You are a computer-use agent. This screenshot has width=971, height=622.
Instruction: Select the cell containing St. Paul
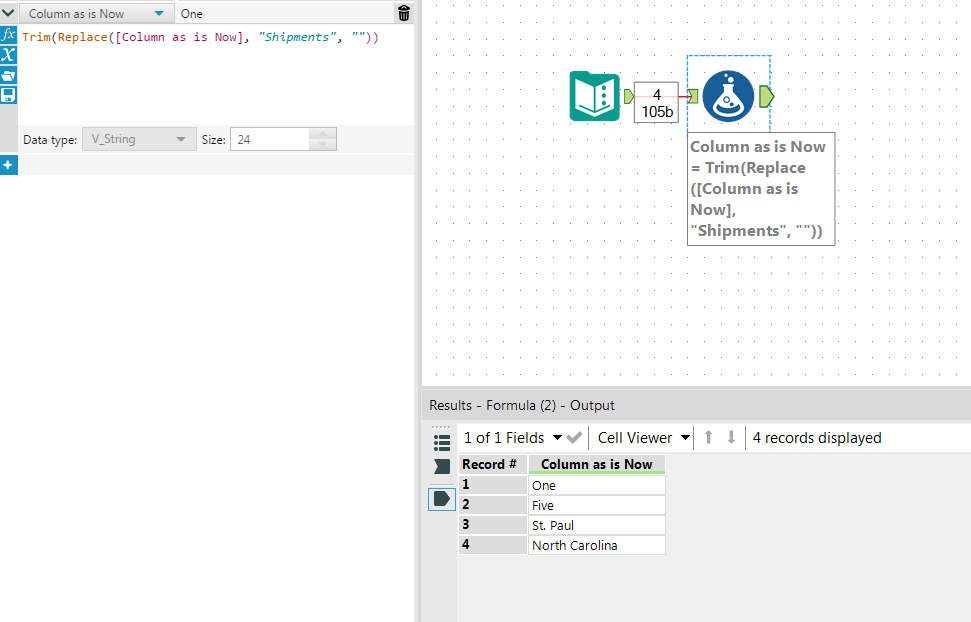tap(596, 525)
